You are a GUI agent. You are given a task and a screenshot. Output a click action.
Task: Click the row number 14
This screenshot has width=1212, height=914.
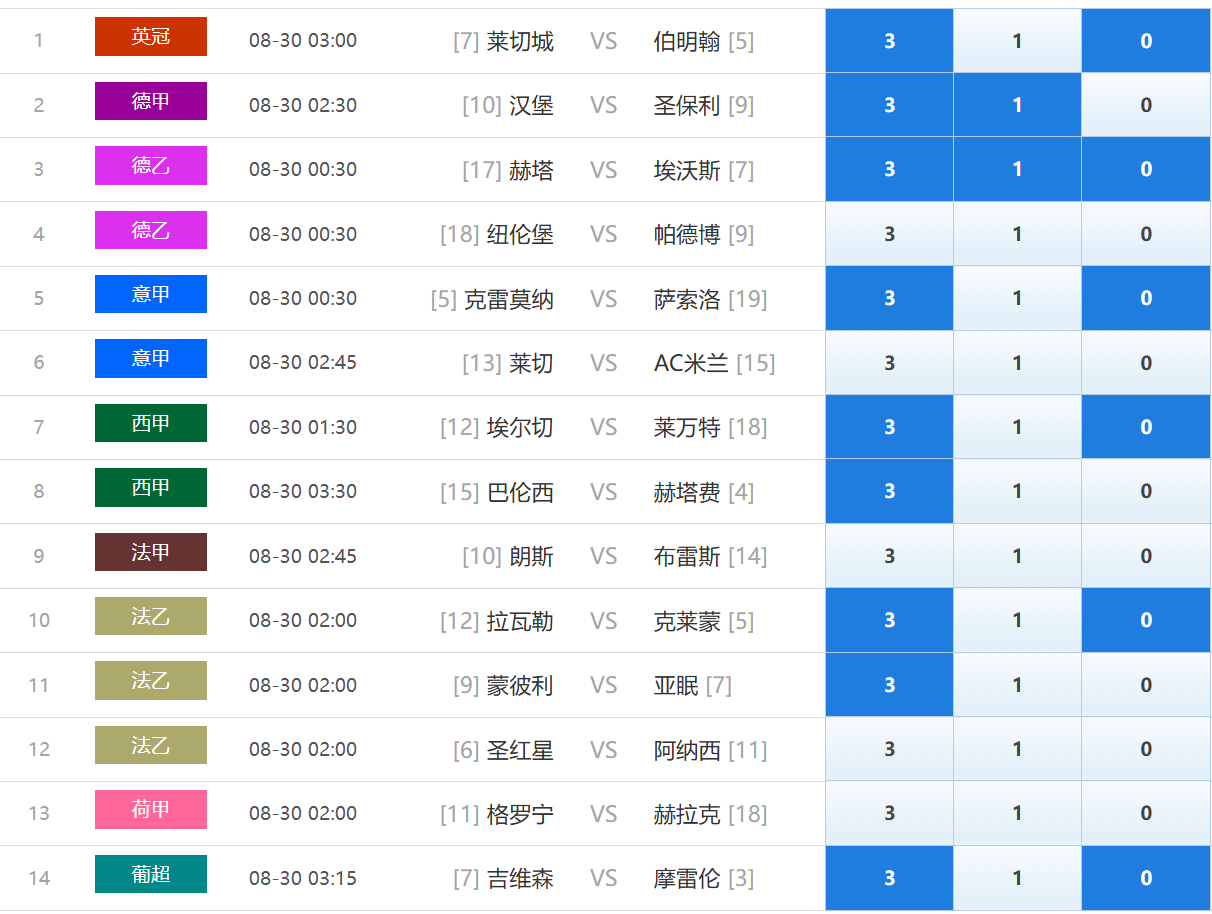pos(39,878)
